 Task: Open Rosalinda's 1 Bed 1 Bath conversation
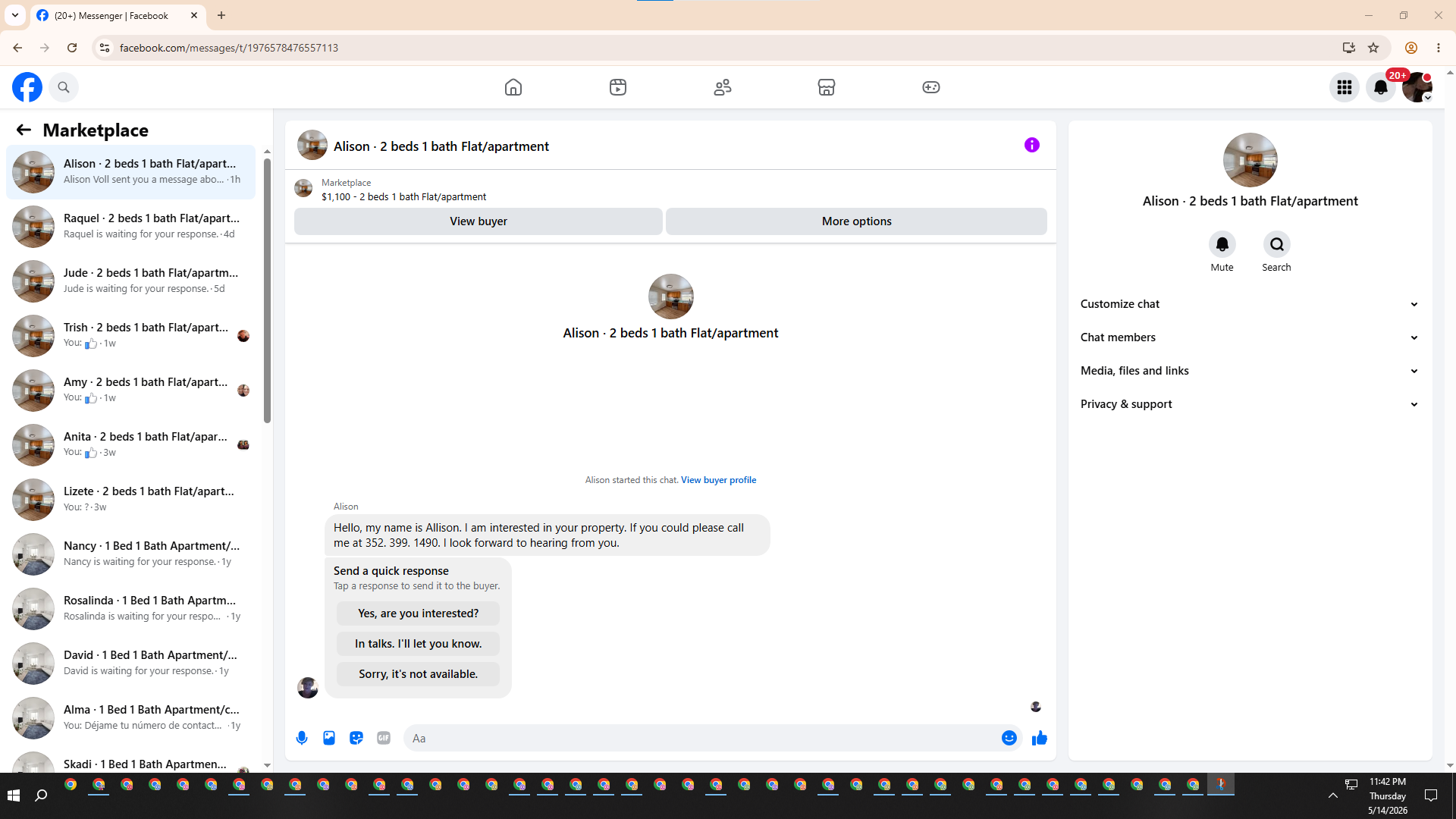pos(130,608)
